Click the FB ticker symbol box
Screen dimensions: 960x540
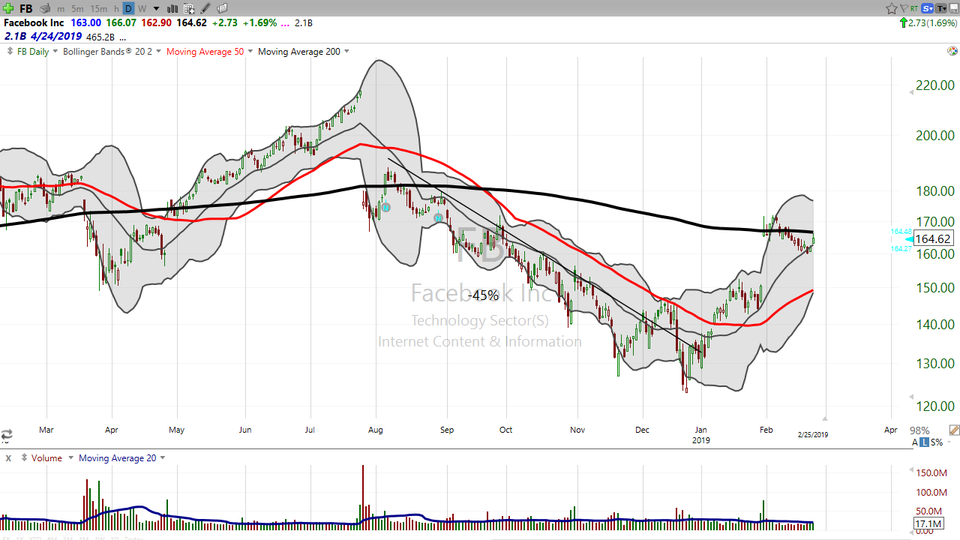[26, 9]
